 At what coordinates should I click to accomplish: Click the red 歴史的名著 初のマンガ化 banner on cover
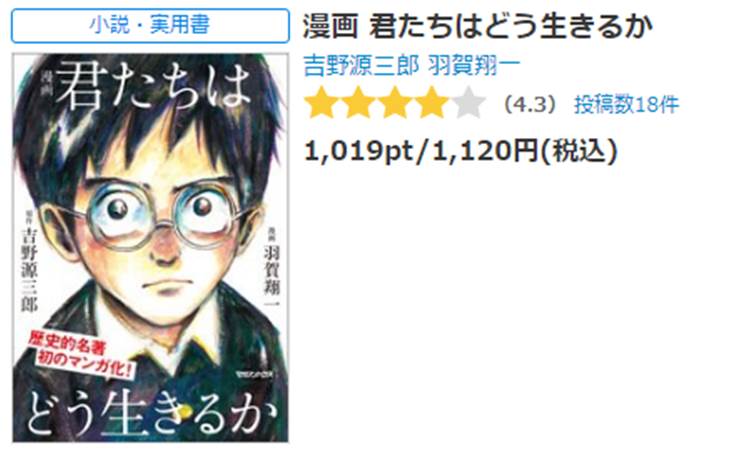click(x=81, y=355)
